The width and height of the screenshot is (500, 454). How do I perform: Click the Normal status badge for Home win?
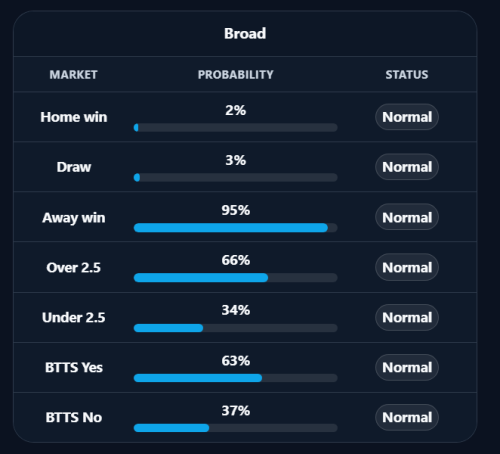tap(407, 117)
